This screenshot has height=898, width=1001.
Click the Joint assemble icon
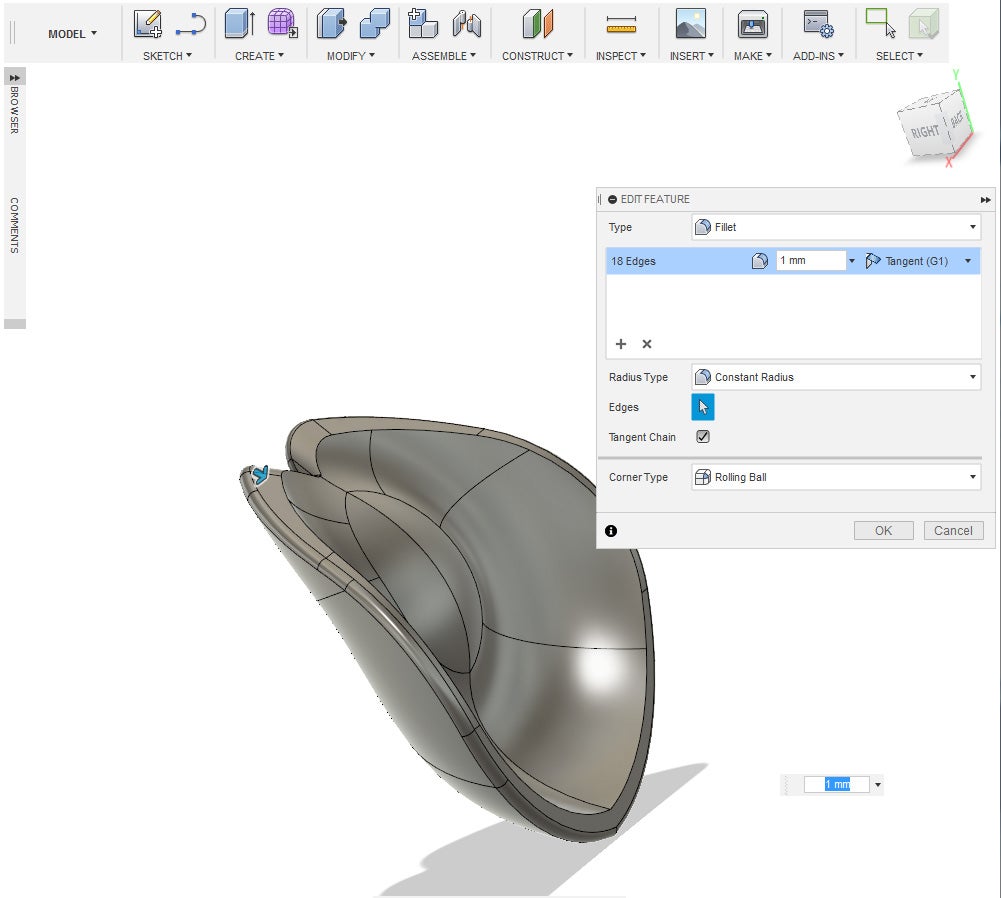[466, 24]
